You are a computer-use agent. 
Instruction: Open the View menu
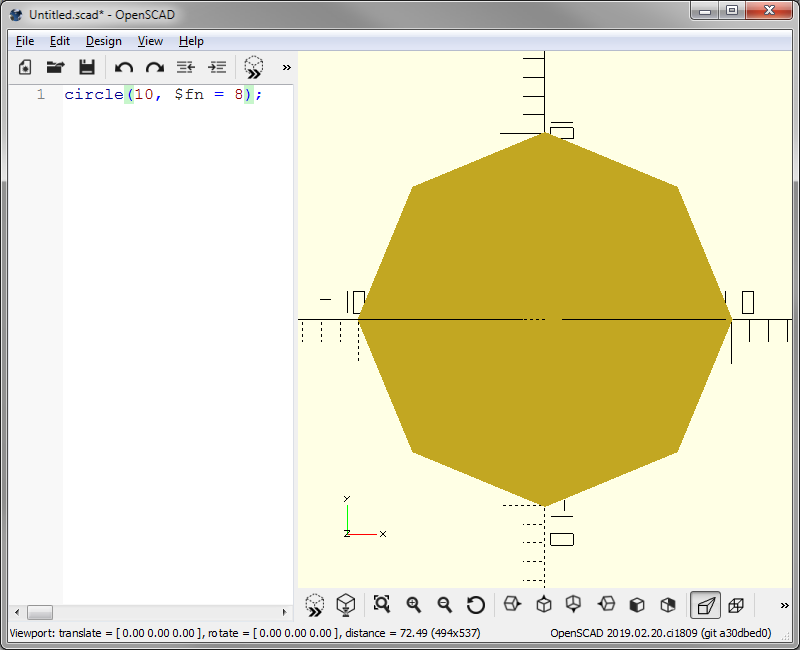pyautogui.click(x=150, y=41)
